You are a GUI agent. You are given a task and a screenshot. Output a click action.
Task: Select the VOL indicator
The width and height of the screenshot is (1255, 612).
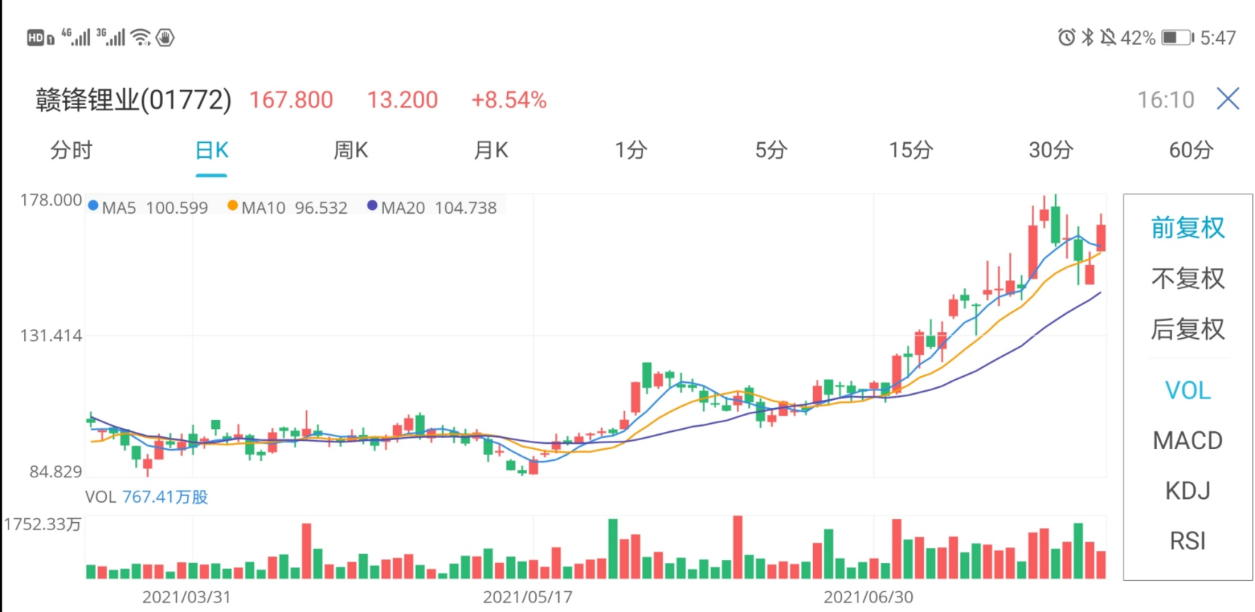[x=1188, y=390]
